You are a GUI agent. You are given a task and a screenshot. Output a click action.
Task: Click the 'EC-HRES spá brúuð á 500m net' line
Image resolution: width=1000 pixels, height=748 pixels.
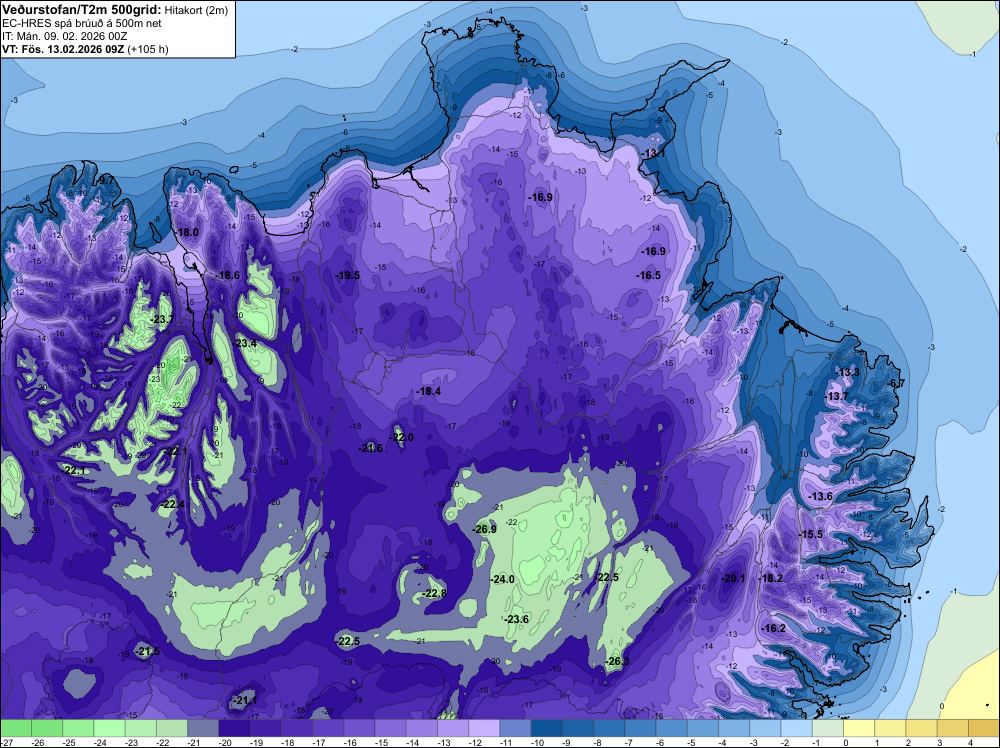tap(82, 23)
